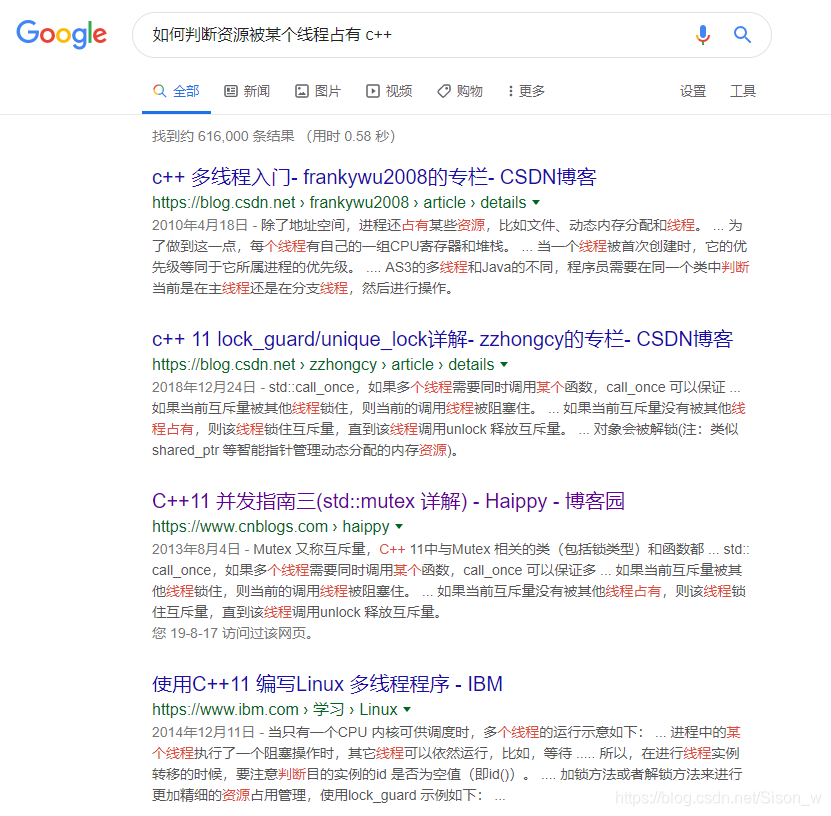Open the 更多 (More) menu
The image size is (831, 816).
[526, 91]
